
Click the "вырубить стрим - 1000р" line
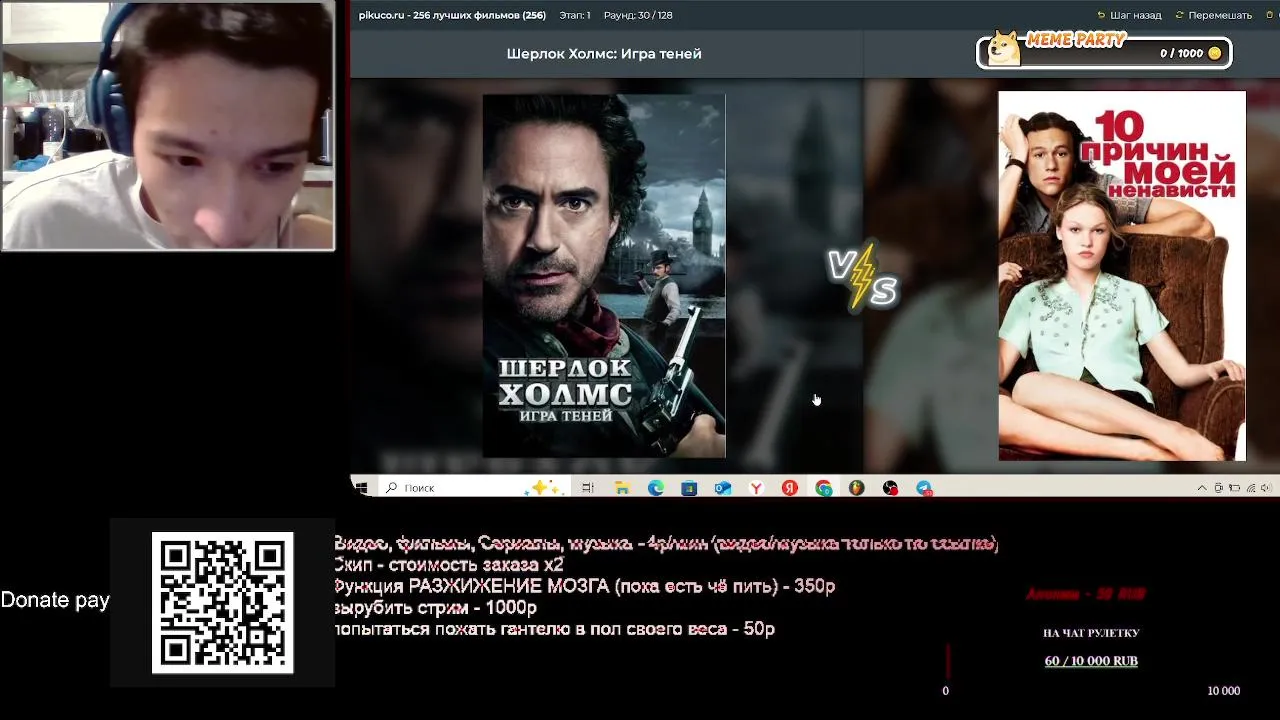435,608
